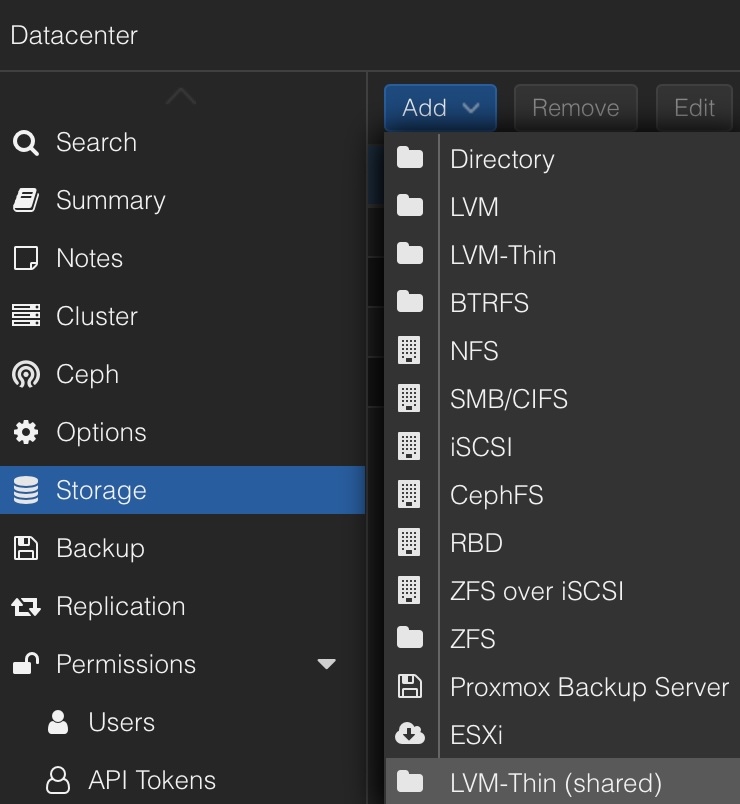Screen dimensions: 740x804
Task: Click the folder icon beside LVM
Action: 410,206
